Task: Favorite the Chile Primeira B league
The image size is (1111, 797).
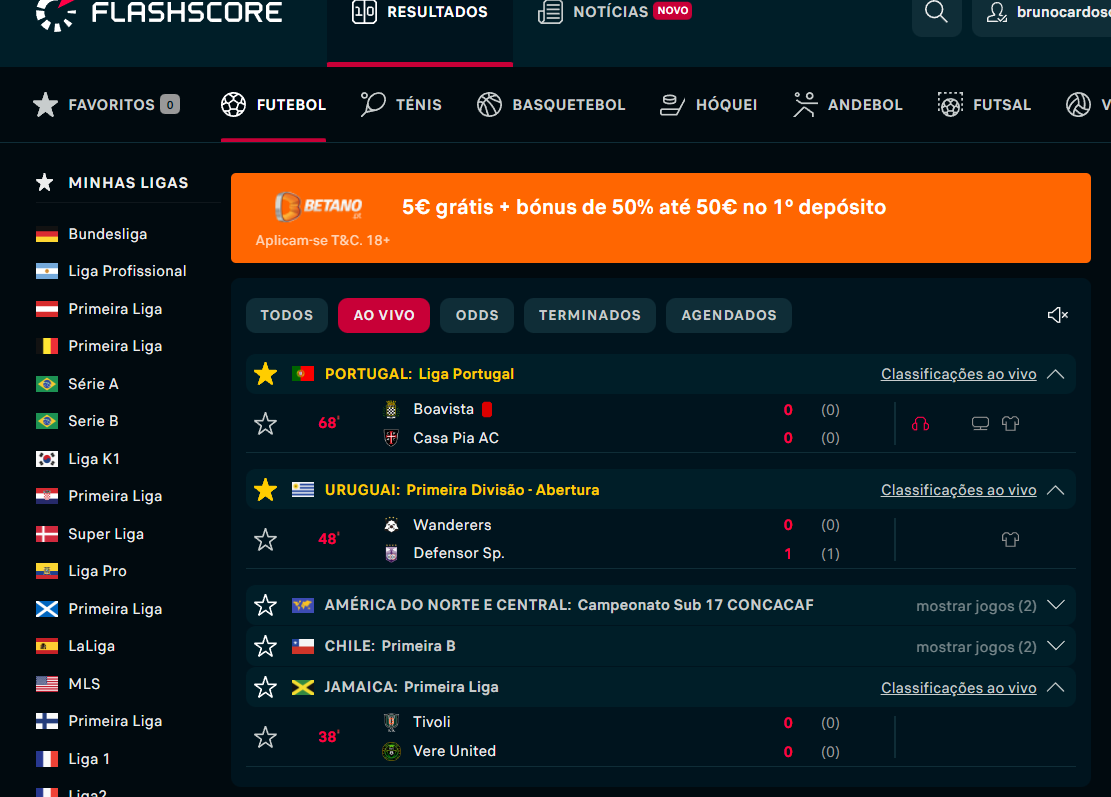Action: [266, 646]
